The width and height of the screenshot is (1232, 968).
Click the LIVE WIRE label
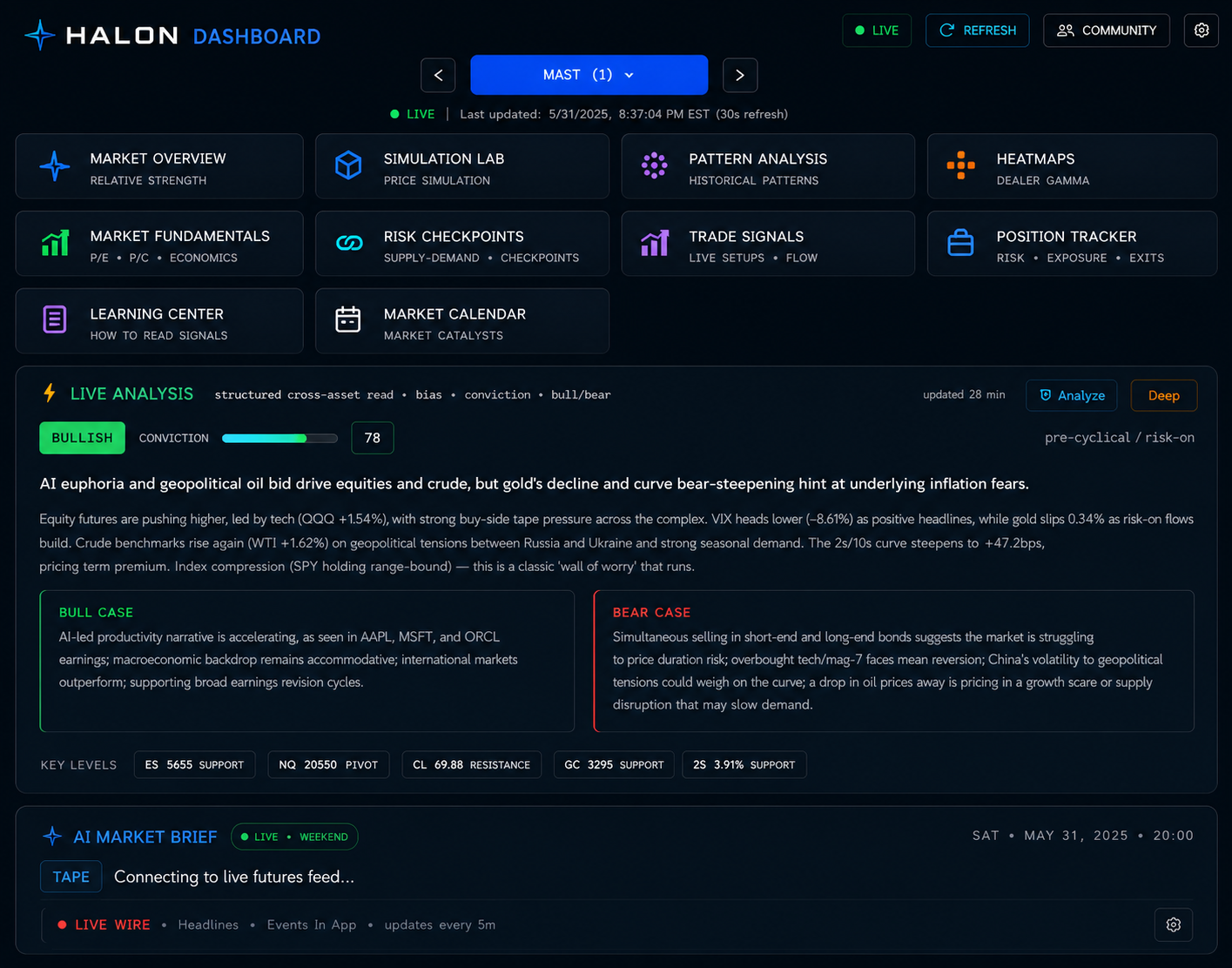[112, 924]
